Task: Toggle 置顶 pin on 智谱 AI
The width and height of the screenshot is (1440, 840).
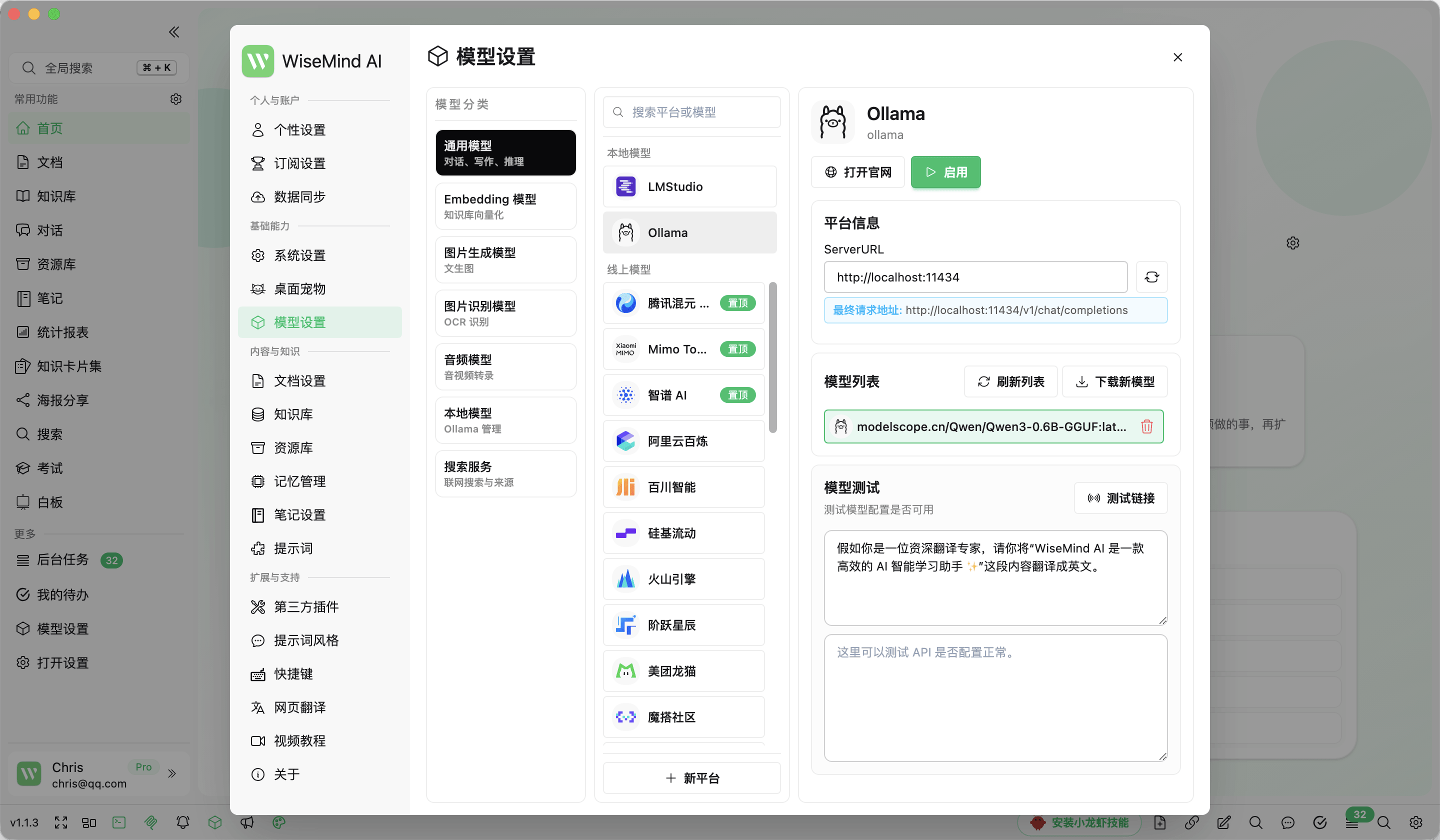Action: (737, 395)
